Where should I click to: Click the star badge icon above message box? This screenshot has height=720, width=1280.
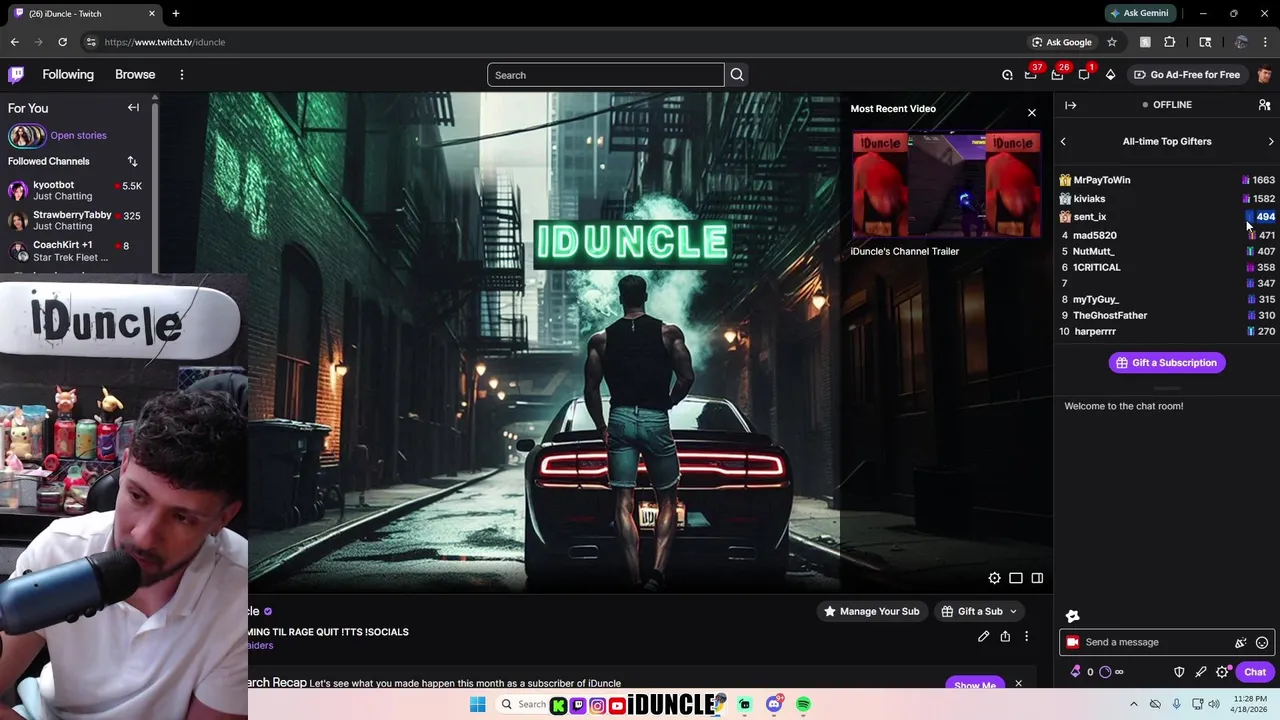tap(1073, 616)
